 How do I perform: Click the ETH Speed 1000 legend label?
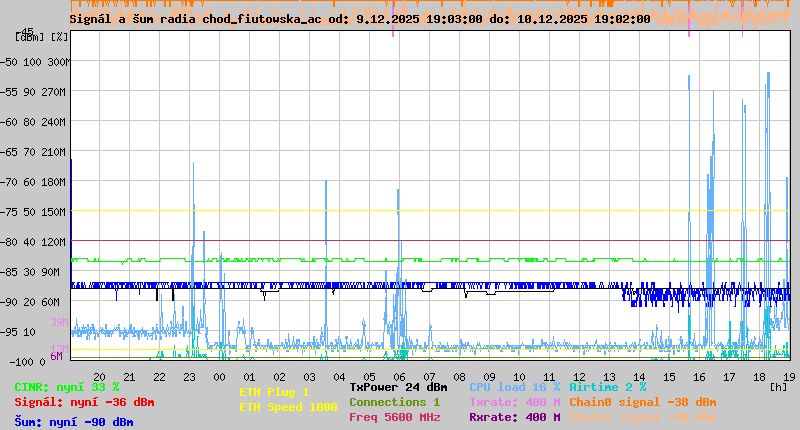[288, 407]
